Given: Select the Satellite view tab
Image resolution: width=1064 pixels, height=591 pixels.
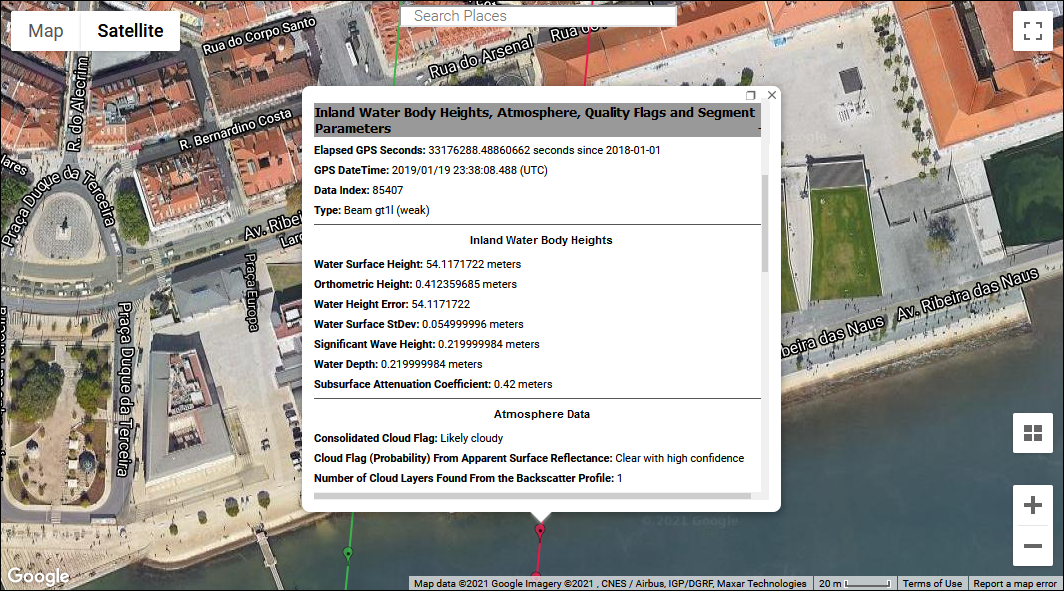Looking at the screenshot, I should click(x=130, y=31).
